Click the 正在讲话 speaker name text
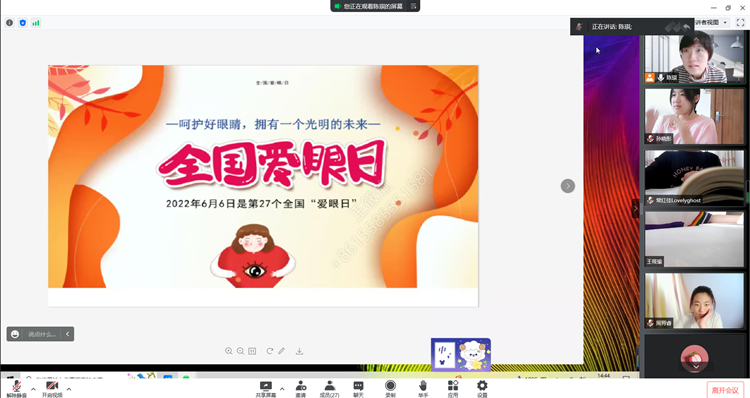The height and width of the screenshot is (398, 750). coord(612,27)
